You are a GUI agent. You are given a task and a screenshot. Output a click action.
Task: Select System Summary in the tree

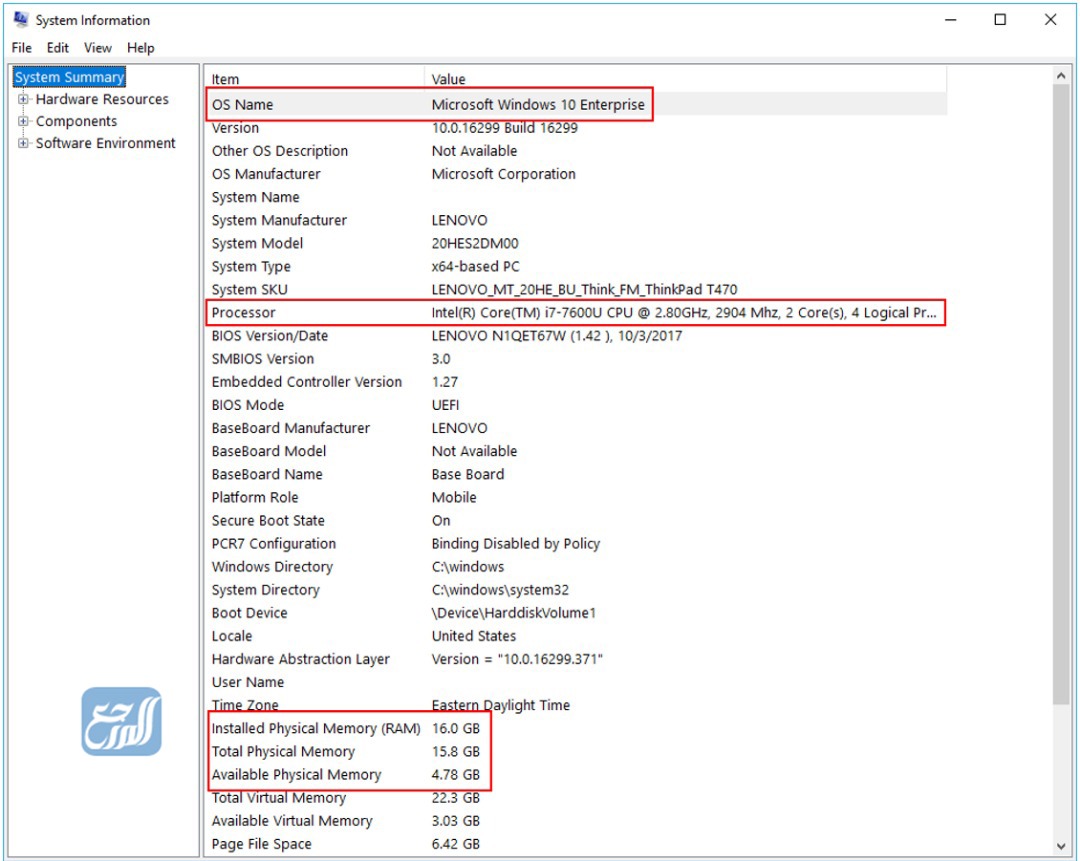pyautogui.click(x=69, y=77)
